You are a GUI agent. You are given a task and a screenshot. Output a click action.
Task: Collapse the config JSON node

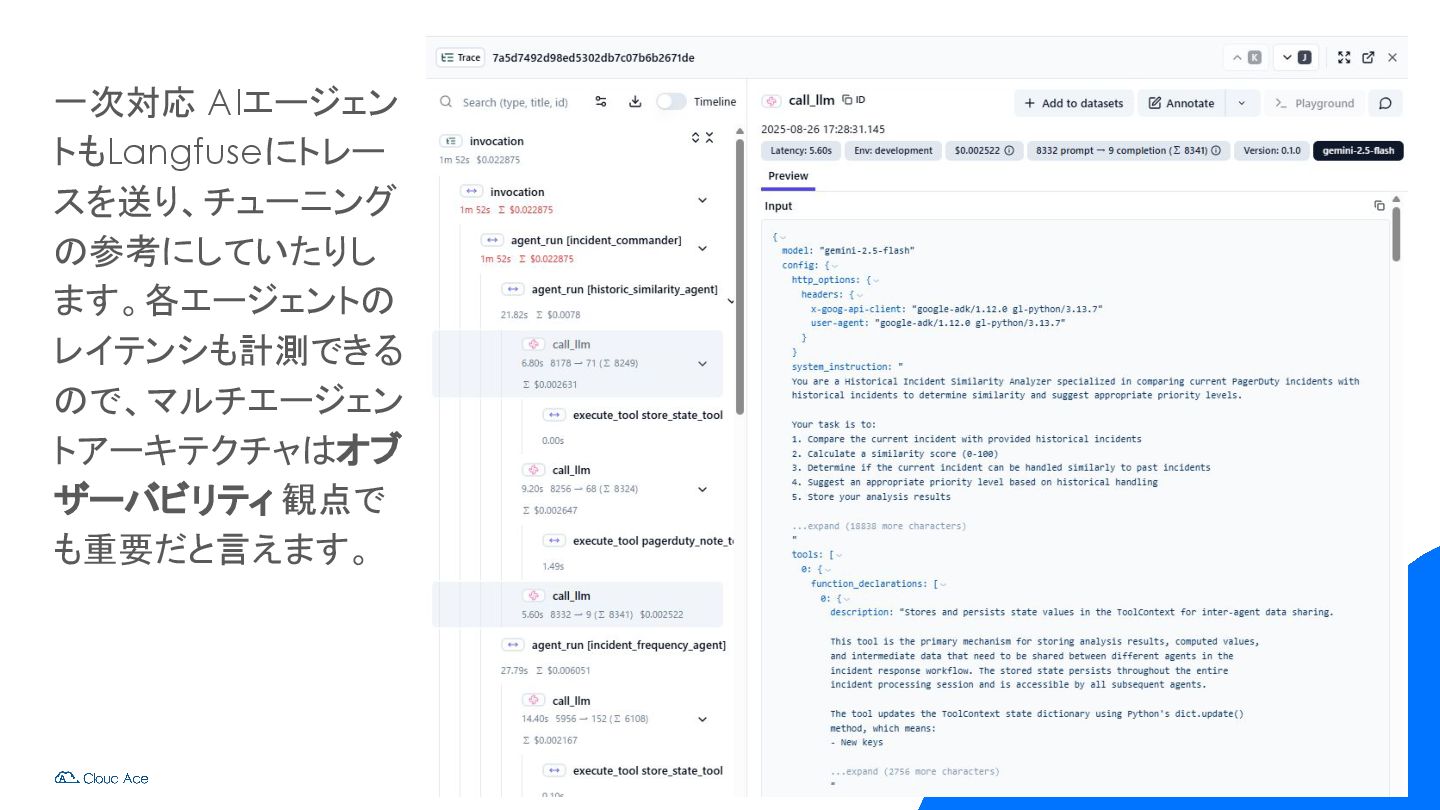click(833, 266)
